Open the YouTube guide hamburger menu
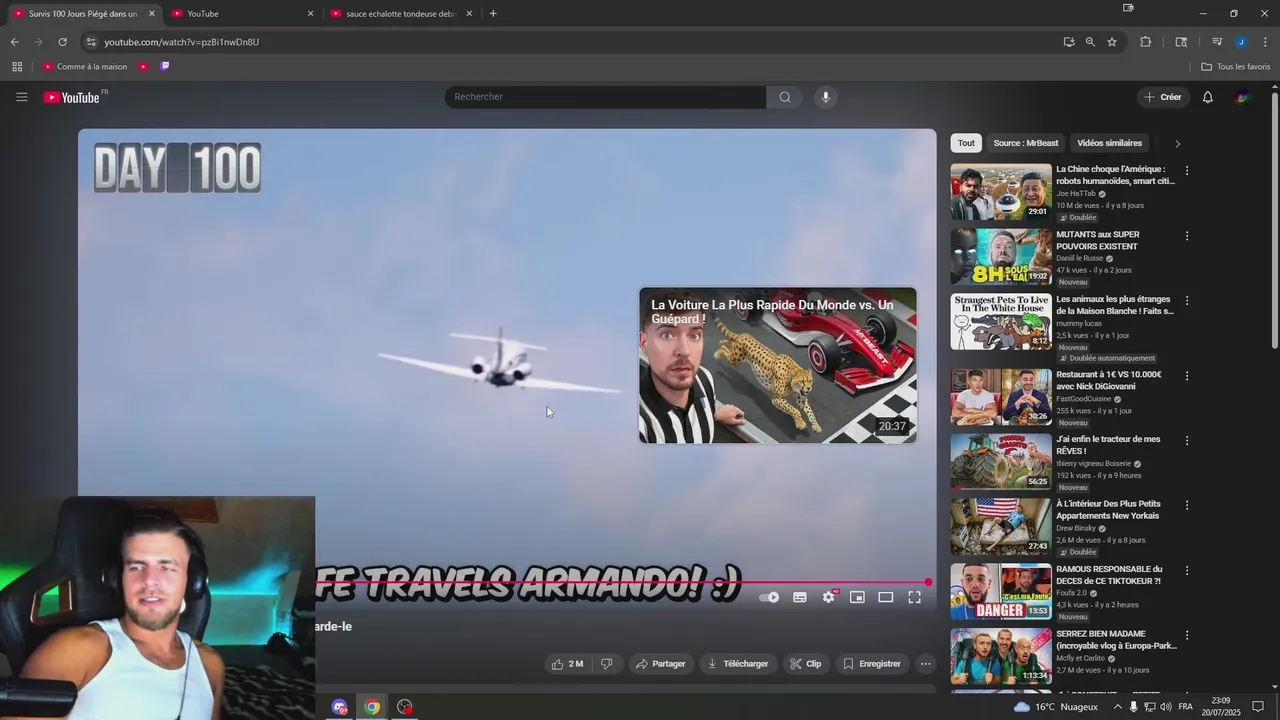Screen dimensions: 1280x720 click(21, 97)
